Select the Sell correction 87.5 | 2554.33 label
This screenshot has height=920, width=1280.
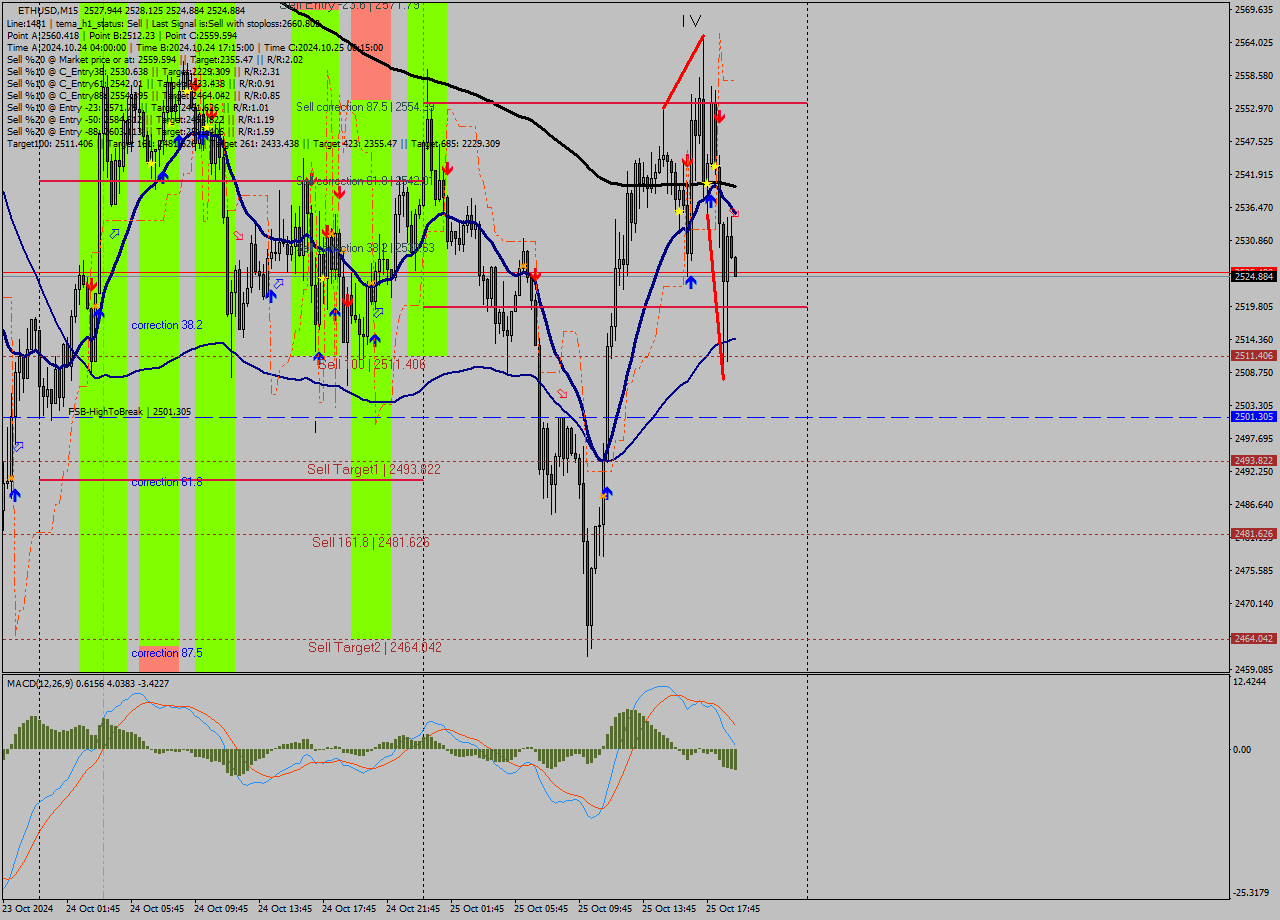point(364,106)
